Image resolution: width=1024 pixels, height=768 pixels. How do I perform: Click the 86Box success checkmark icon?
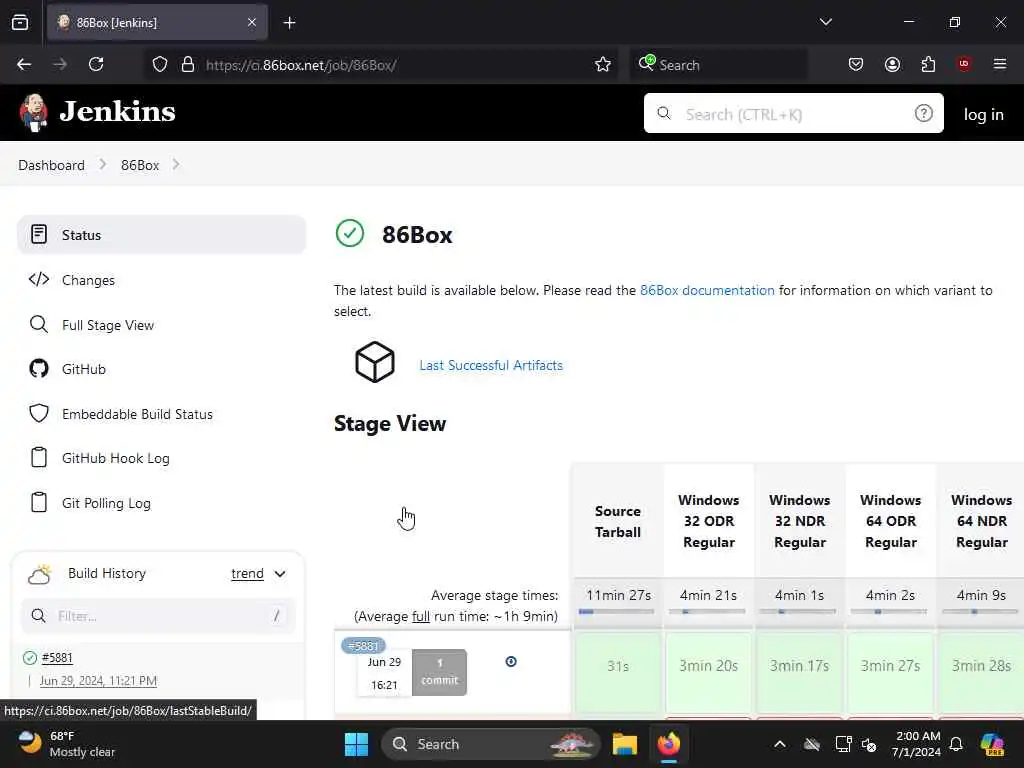click(350, 234)
